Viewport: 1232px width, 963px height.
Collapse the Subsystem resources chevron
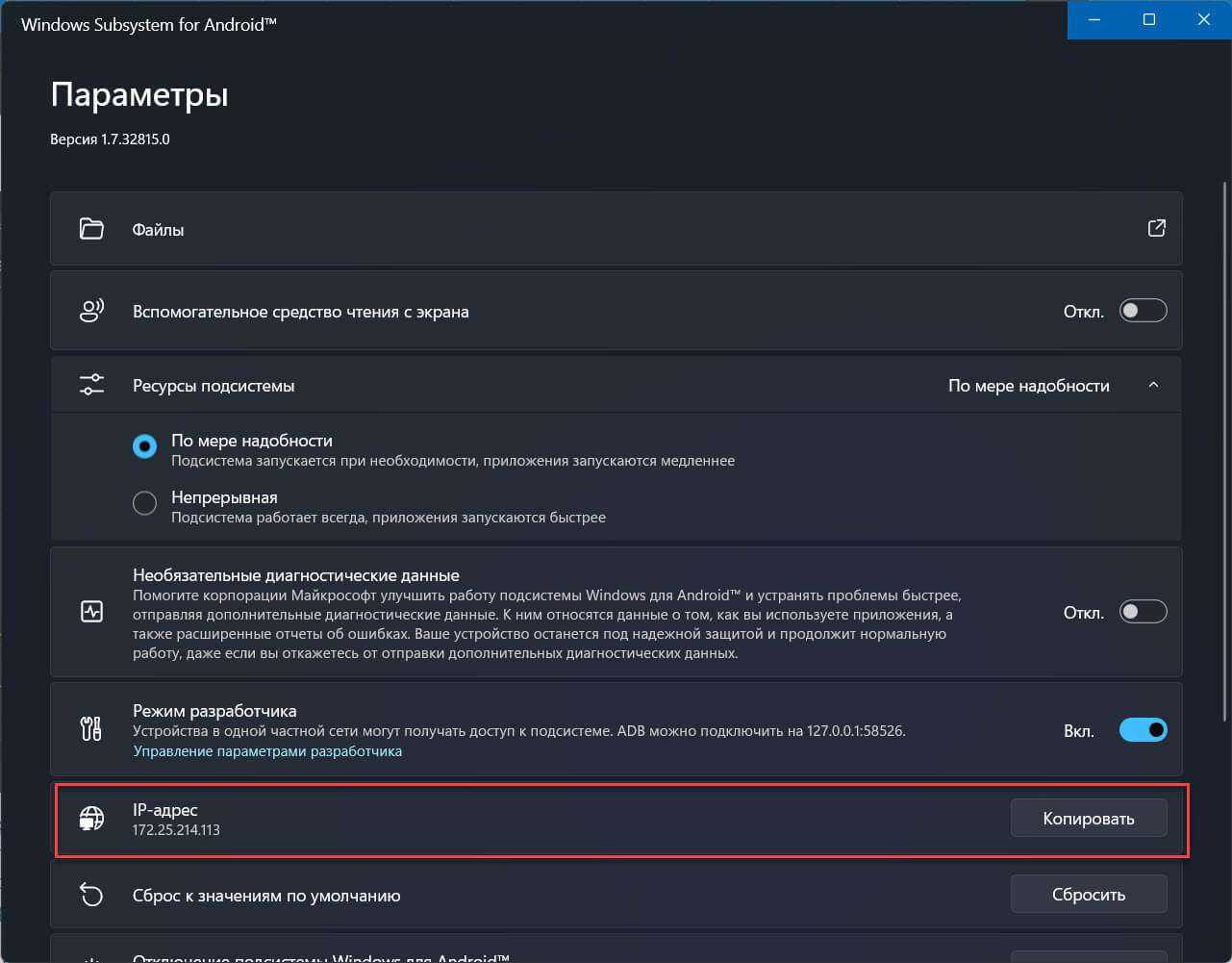click(x=1153, y=385)
